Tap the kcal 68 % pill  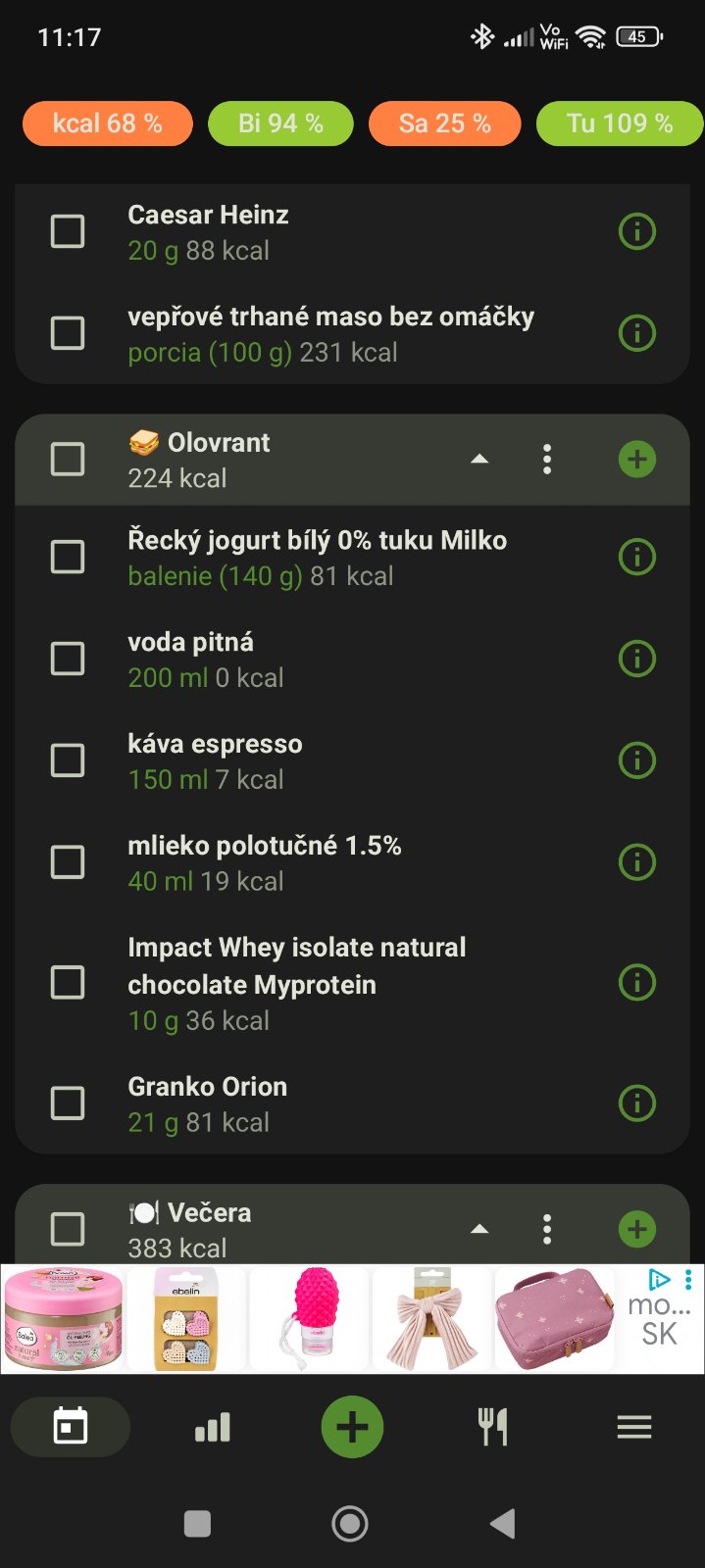click(108, 123)
